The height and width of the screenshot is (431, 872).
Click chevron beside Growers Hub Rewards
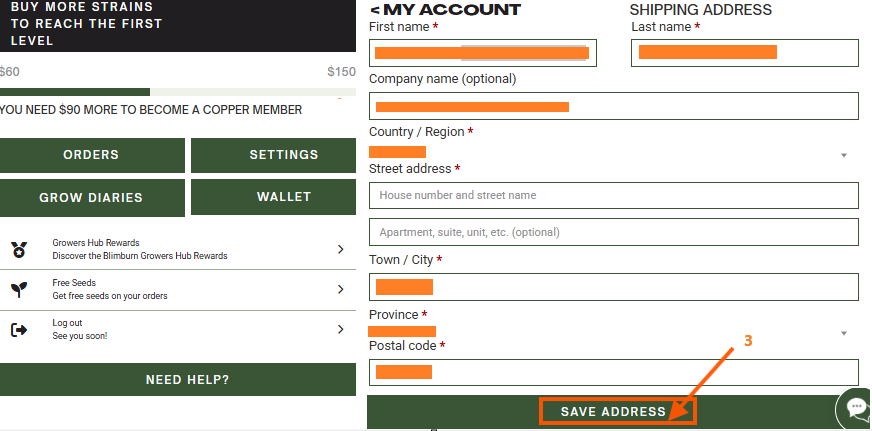click(341, 249)
